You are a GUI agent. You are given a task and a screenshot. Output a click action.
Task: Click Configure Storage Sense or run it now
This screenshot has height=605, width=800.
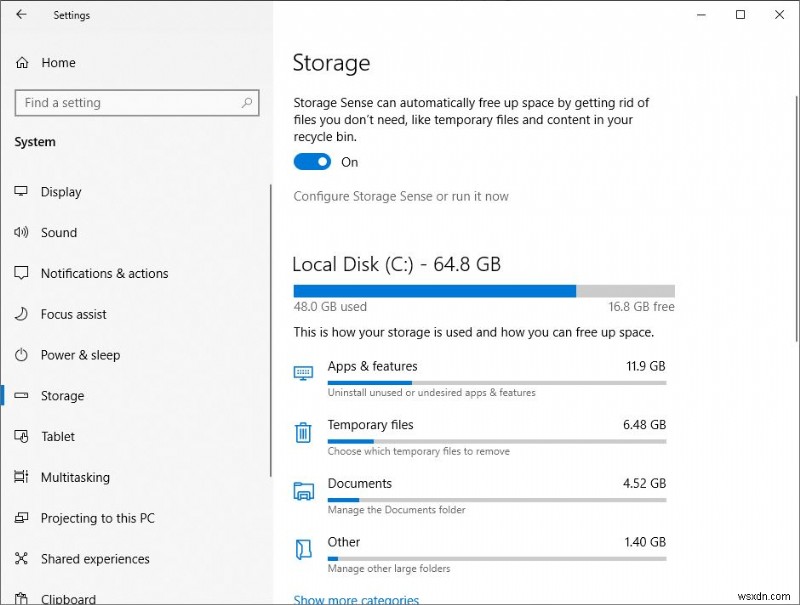(400, 196)
